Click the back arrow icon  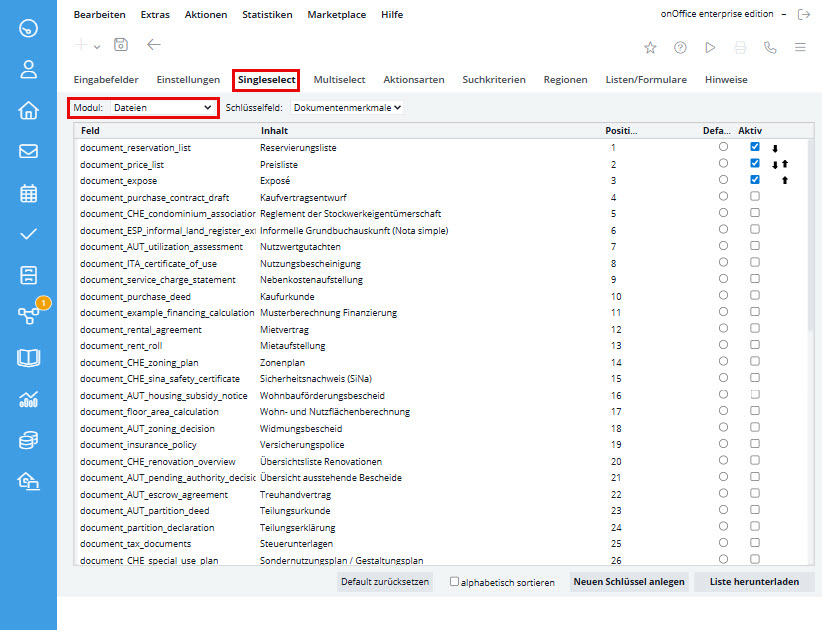pos(153,45)
